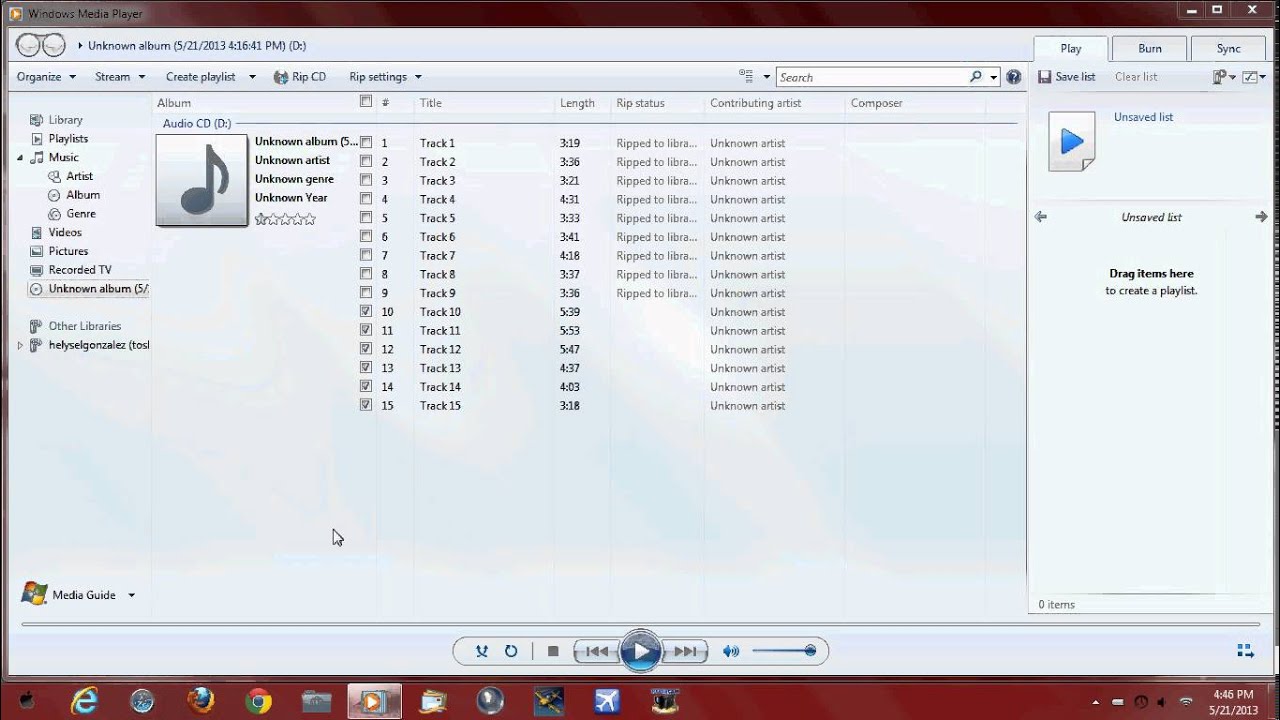Switch to the Burn tab
Image resolution: width=1280 pixels, height=720 pixels.
pyautogui.click(x=1150, y=48)
